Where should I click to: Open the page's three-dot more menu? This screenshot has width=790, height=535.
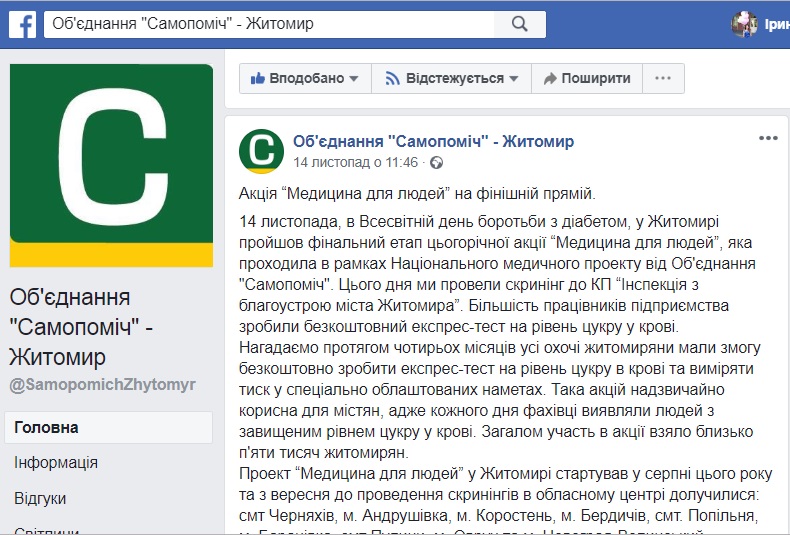tap(663, 79)
